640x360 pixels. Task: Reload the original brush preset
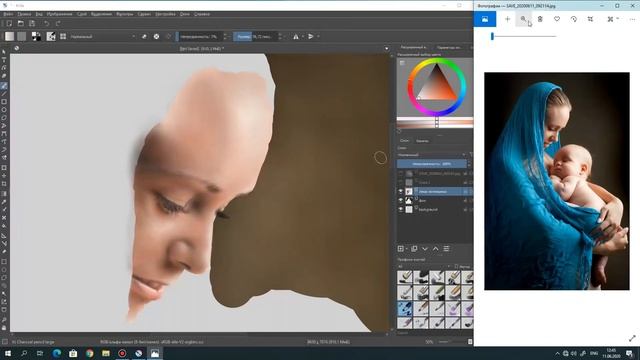(x=168, y=36)
